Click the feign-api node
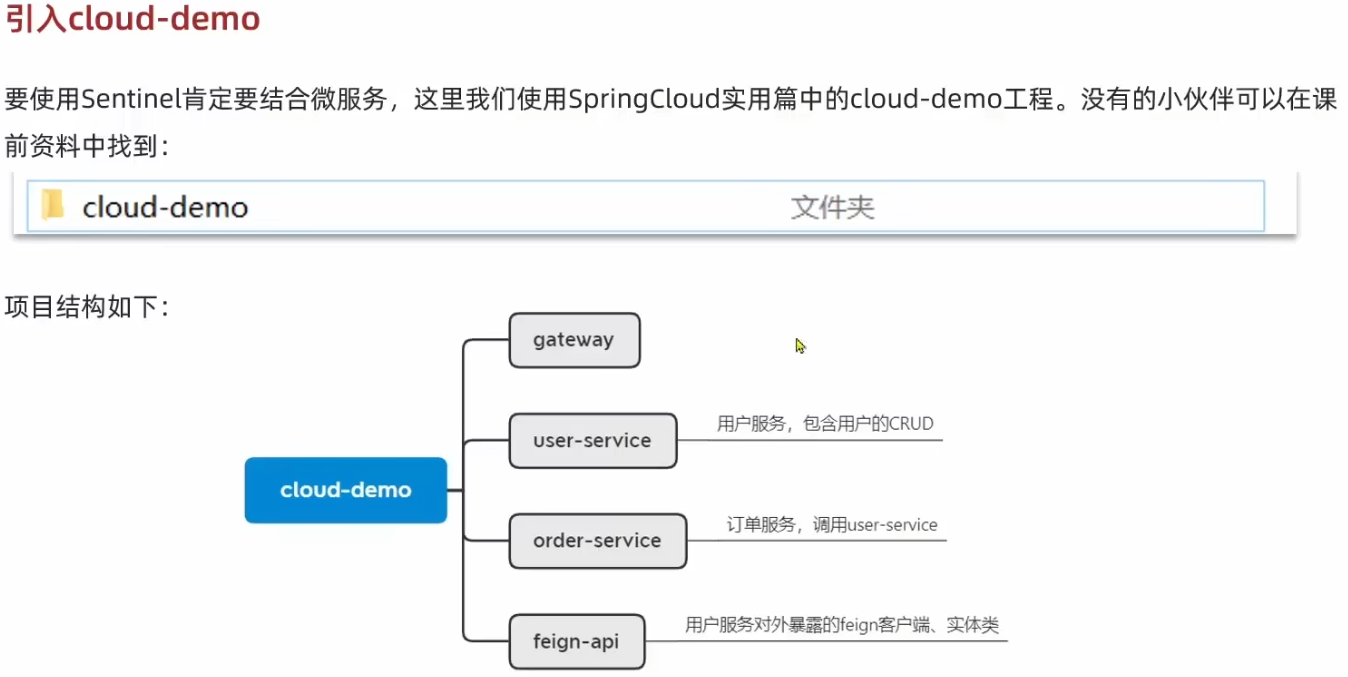1348x677 pixels. tap(577, 641)
